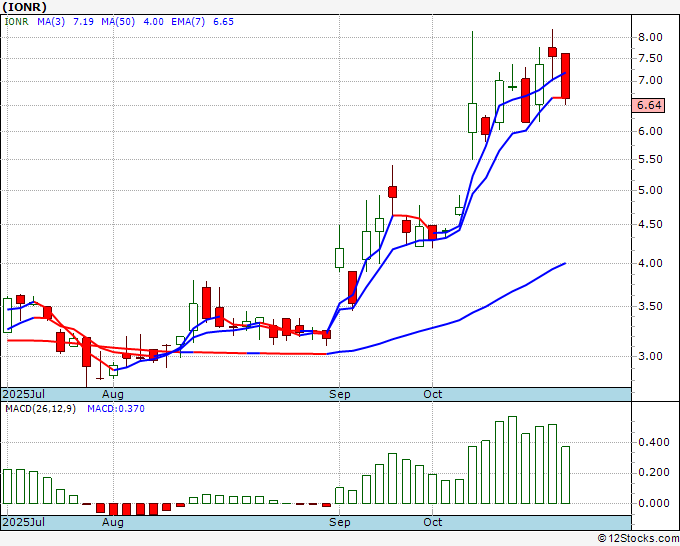The width and height of the screenshot is (680, 546).
Task: Click the 4.00 price axis label
Action: click(x=651, y=263)
